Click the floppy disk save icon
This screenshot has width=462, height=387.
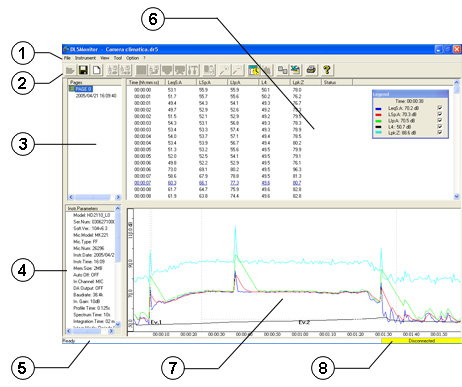tap(83, 70)
